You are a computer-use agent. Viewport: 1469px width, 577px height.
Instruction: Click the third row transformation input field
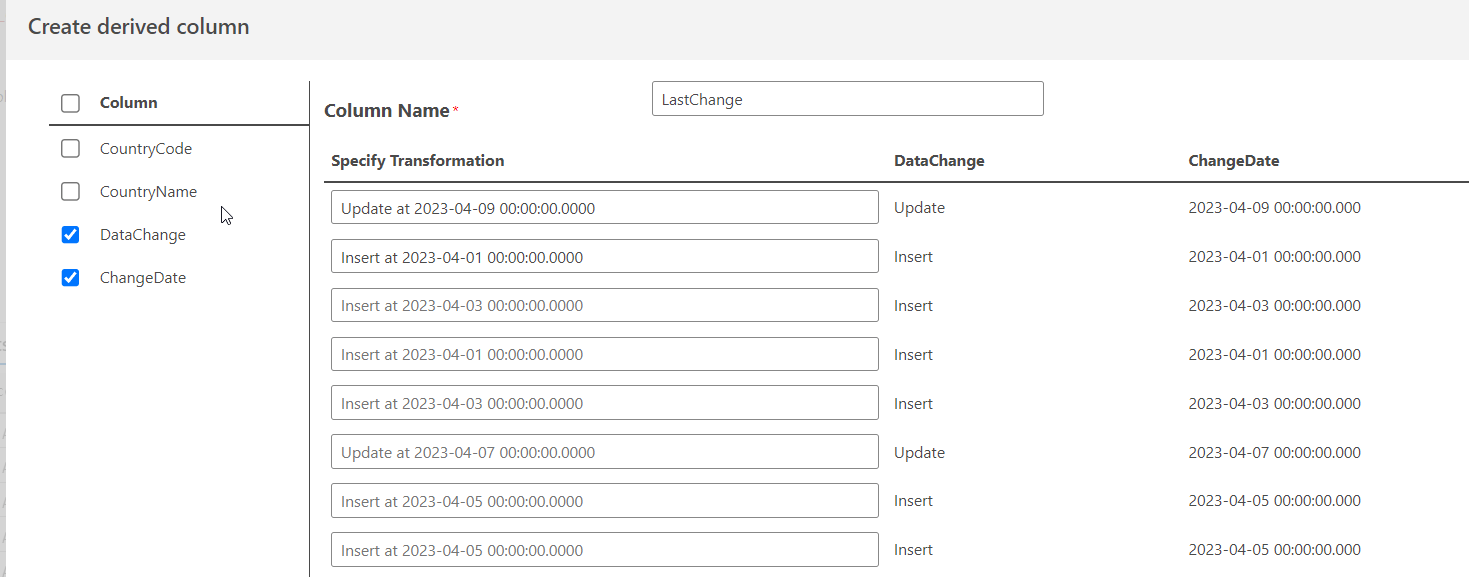(604, 306)
